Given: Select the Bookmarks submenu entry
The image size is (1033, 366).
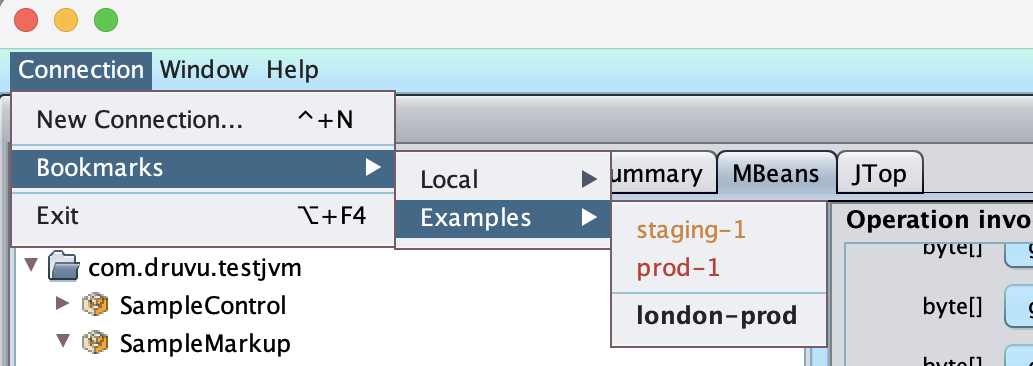Looking at the screenshot, I should [x=203, y=168].
